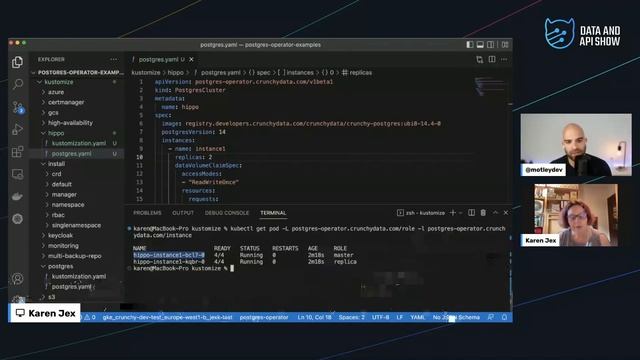640x360 pixels.
Task: Split the terminal panel
Action: click(x=471, y=213)
